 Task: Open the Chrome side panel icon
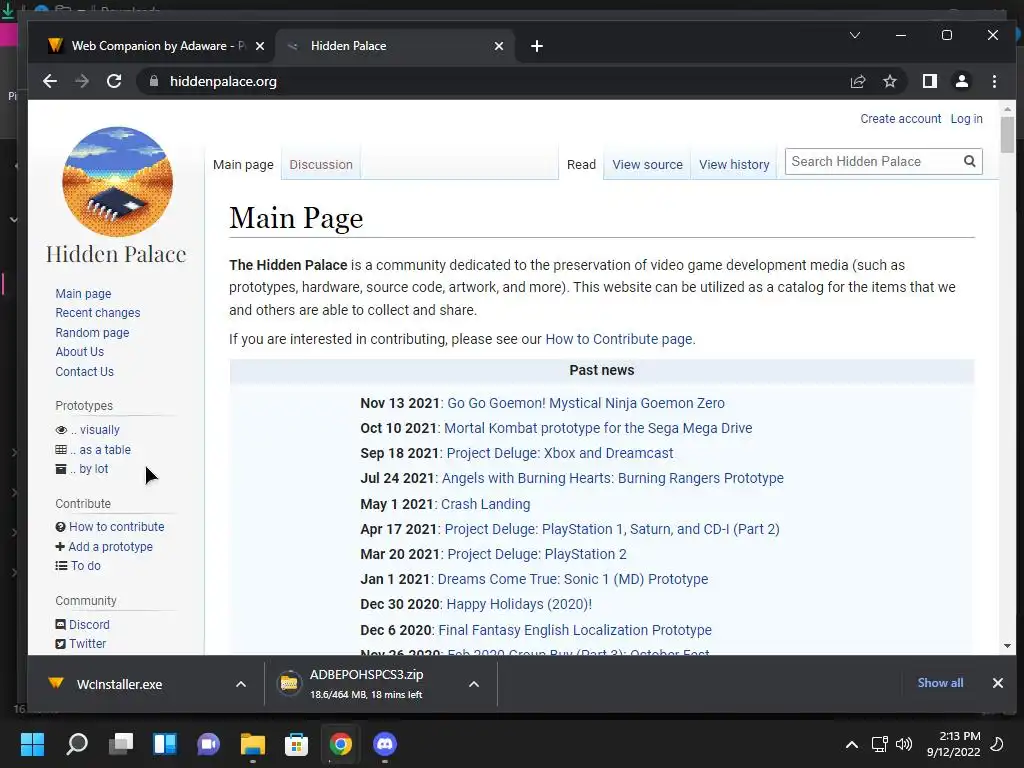(x=930, y=81)
